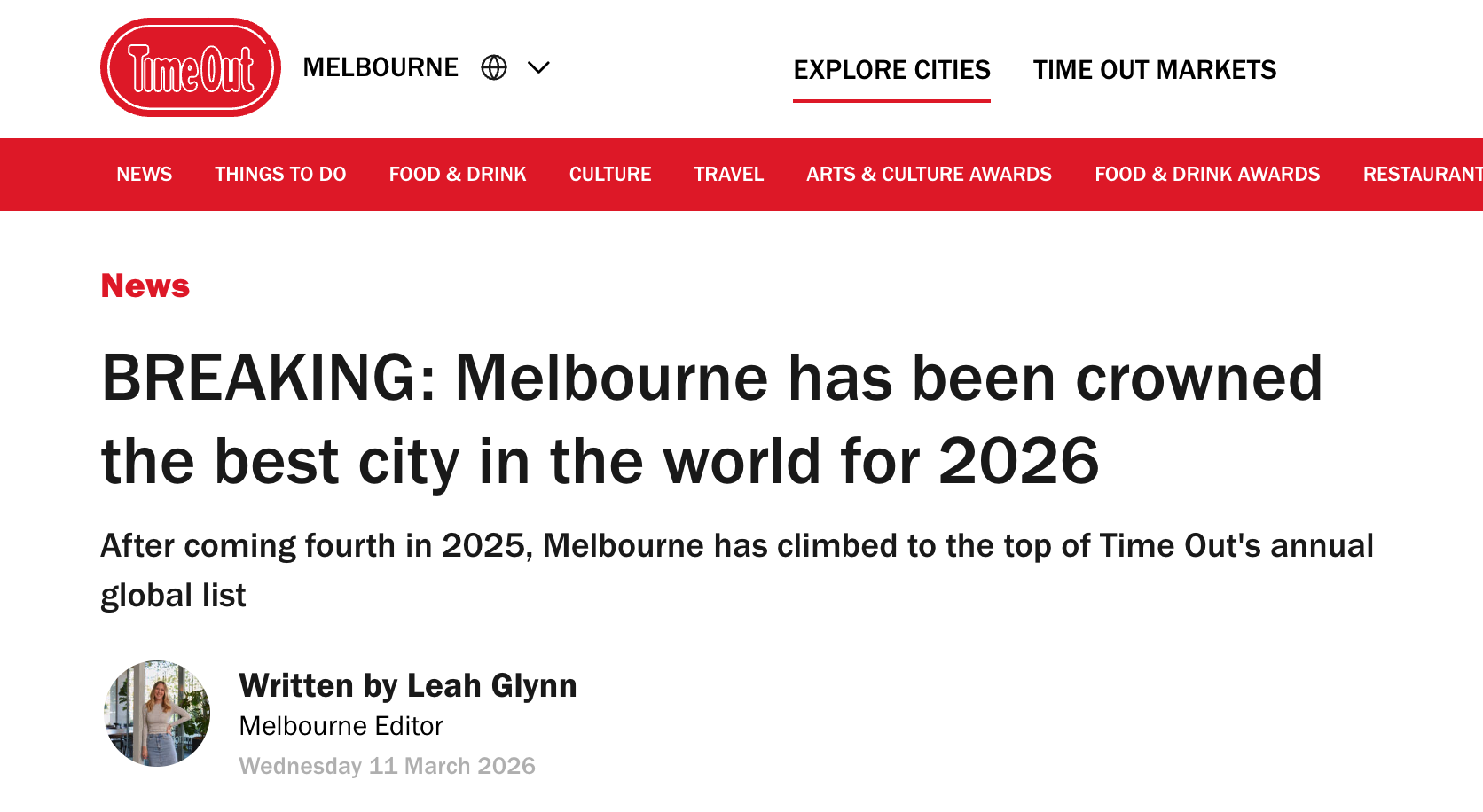Click the red News category link

(145, 286)
